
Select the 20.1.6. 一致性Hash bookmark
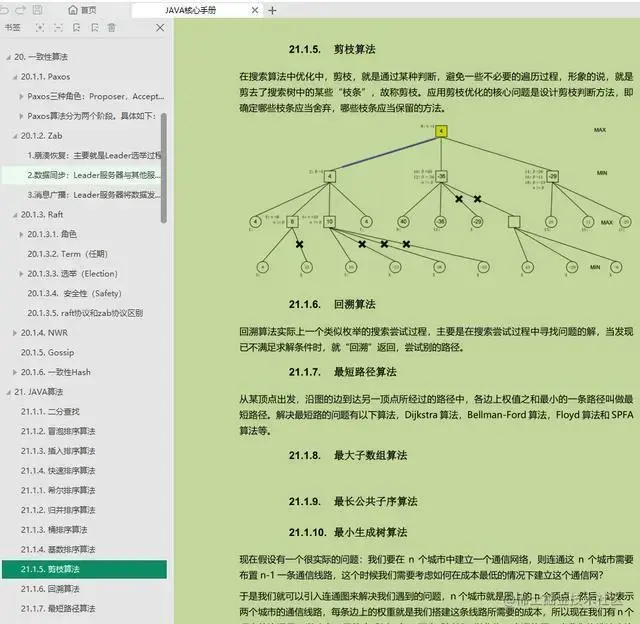pos(56,372)
